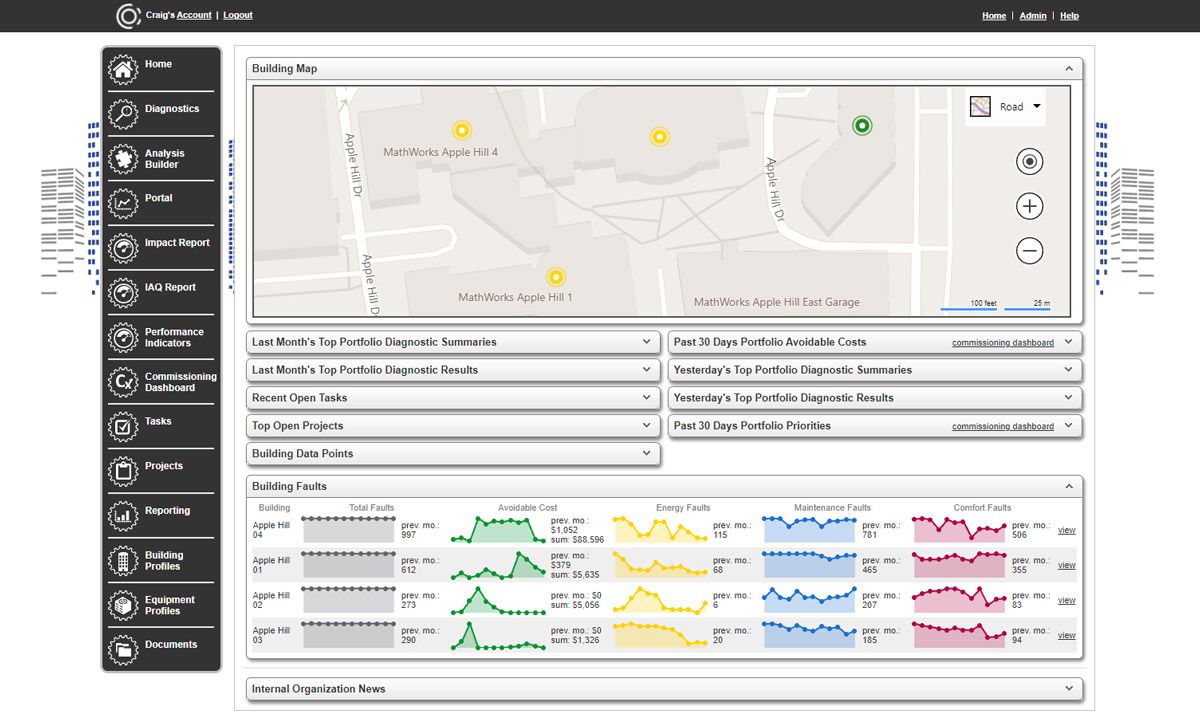Open Reporting from the sidebar menu

click(167, 511)
